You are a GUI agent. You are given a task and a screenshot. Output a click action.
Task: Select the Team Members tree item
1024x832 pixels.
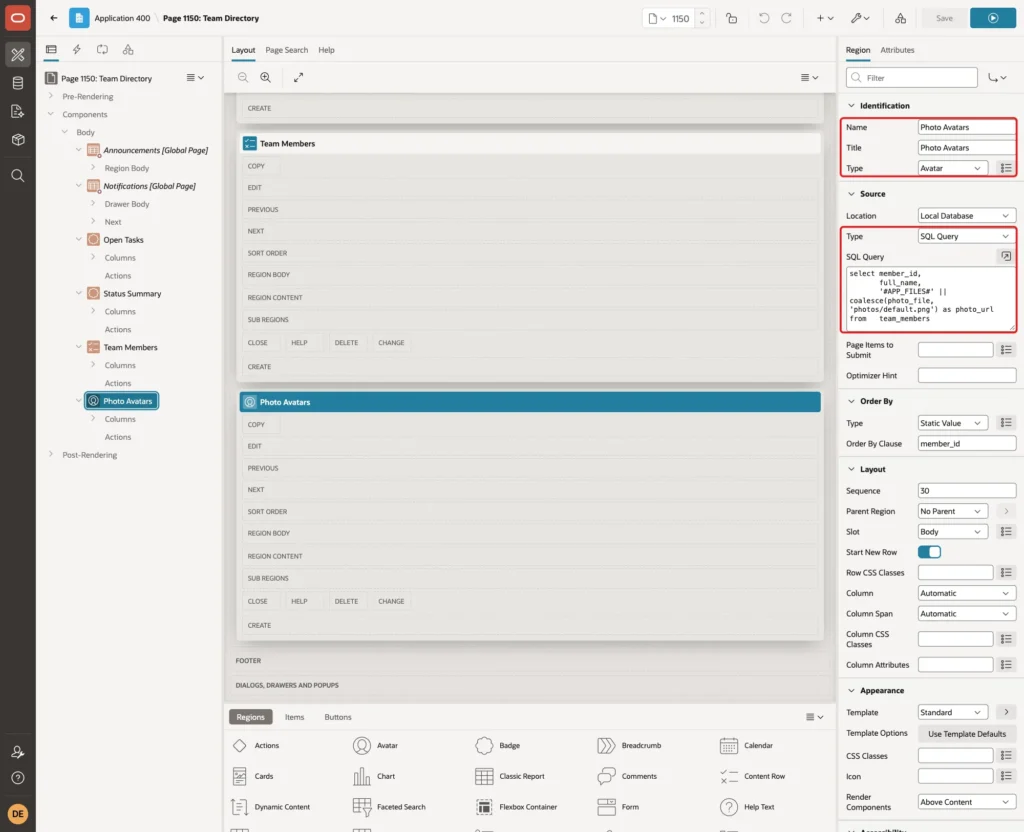pyautogui.click(x=130, y=347)
